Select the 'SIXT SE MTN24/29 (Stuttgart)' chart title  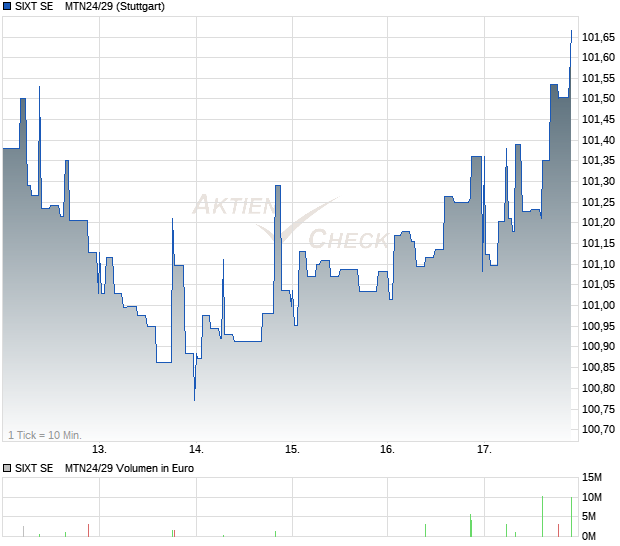click(90, 6)
